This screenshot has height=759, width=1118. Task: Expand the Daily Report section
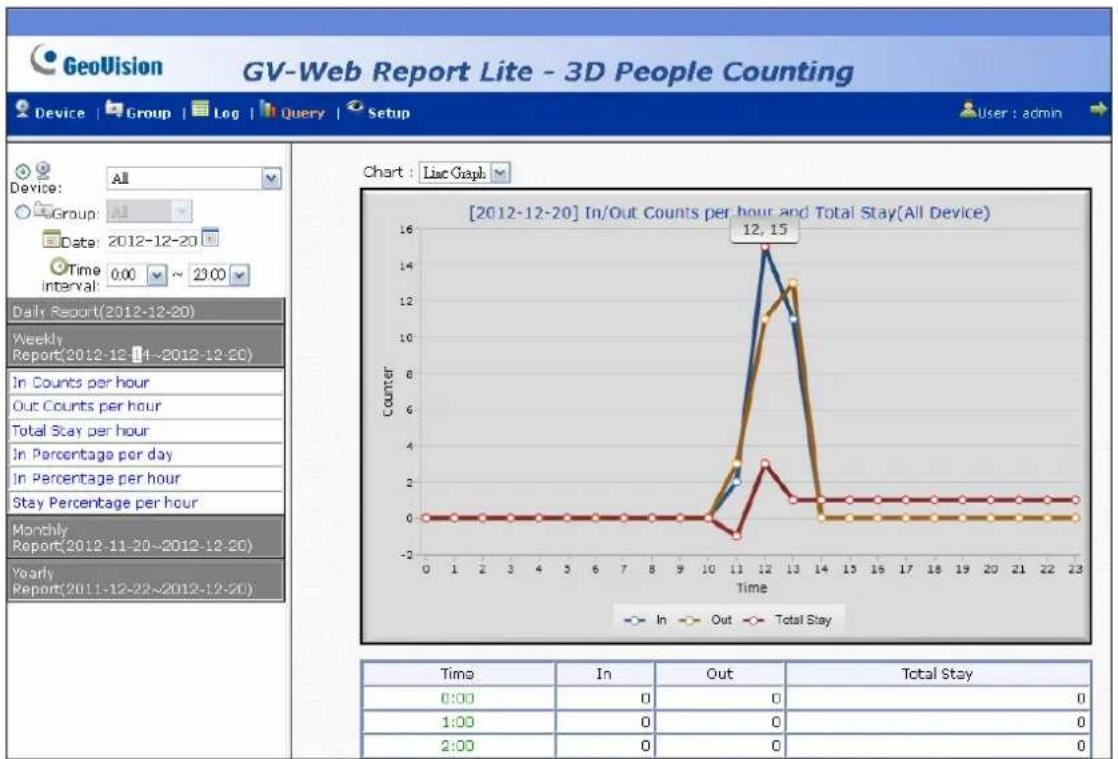point(145,311)
